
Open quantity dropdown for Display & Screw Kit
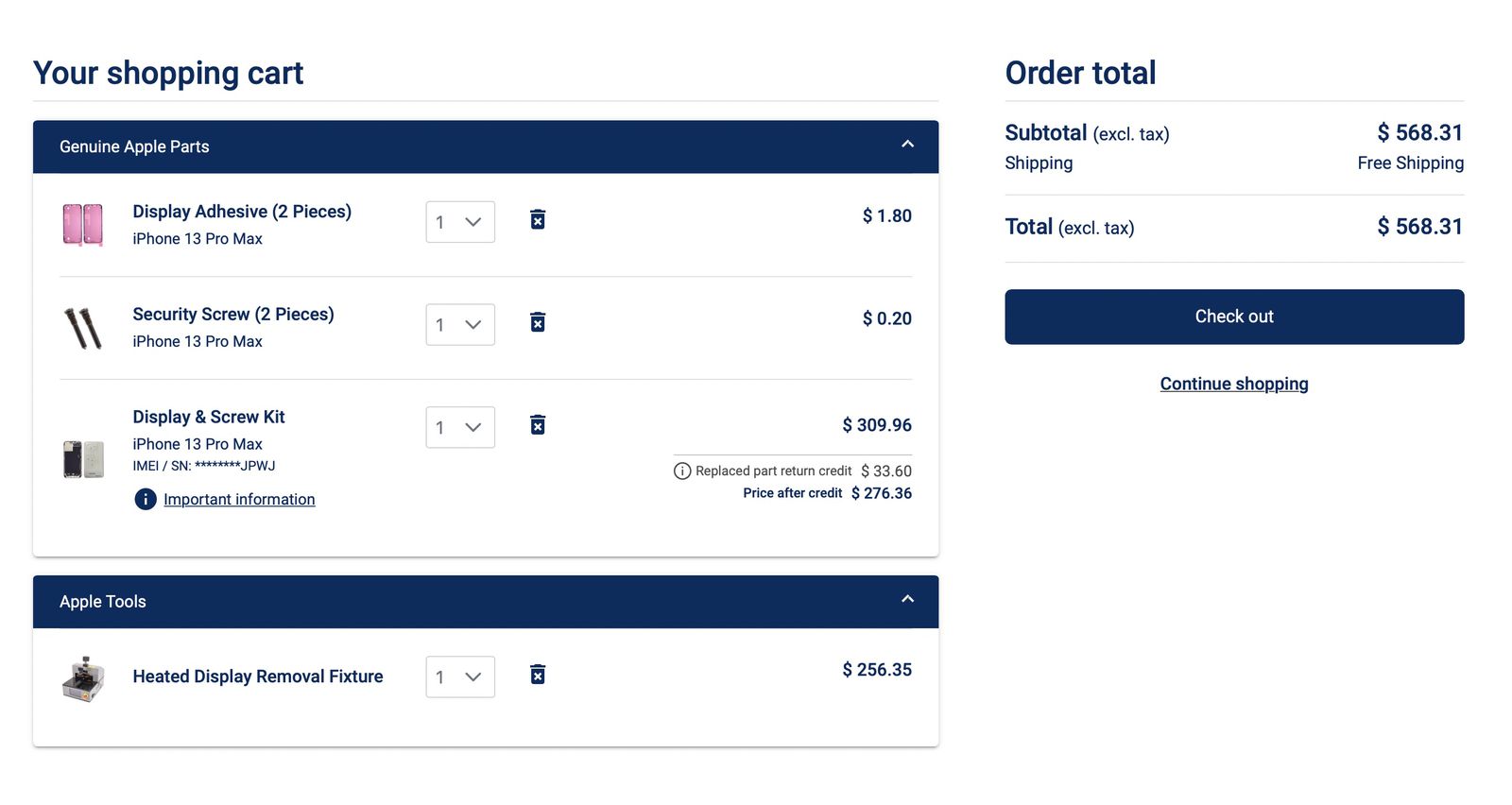pyautogui.click(x=460, y=427)
